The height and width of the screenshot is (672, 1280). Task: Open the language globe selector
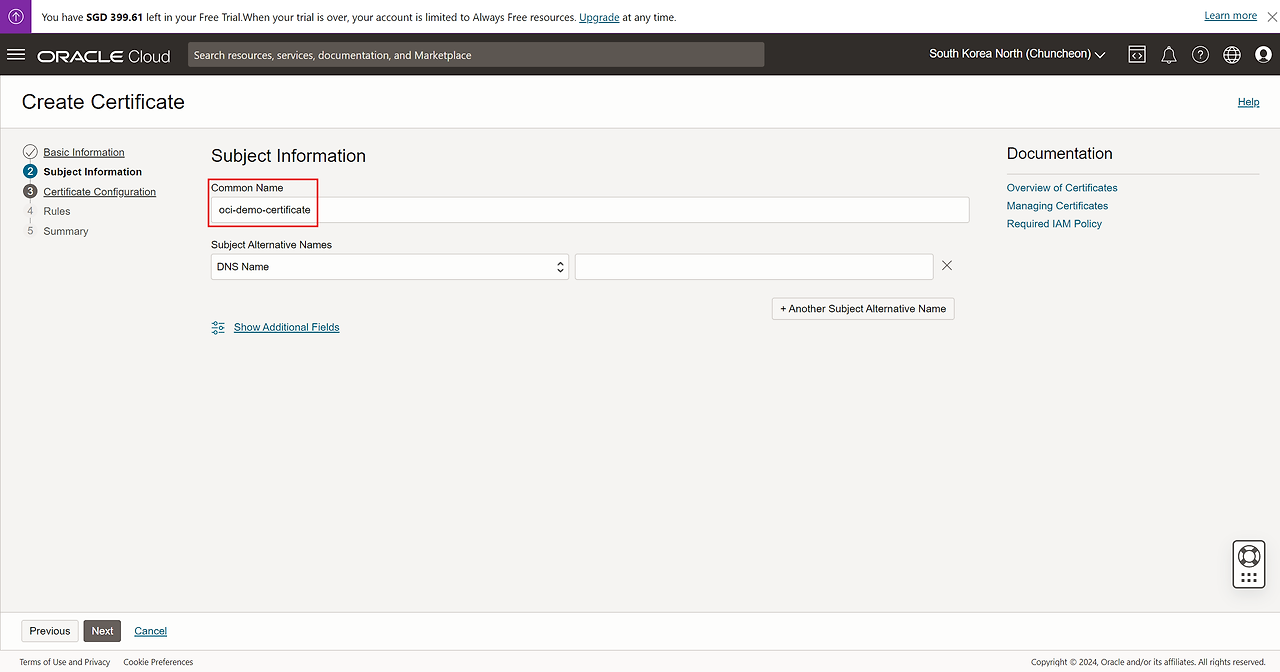point(1232,55)
